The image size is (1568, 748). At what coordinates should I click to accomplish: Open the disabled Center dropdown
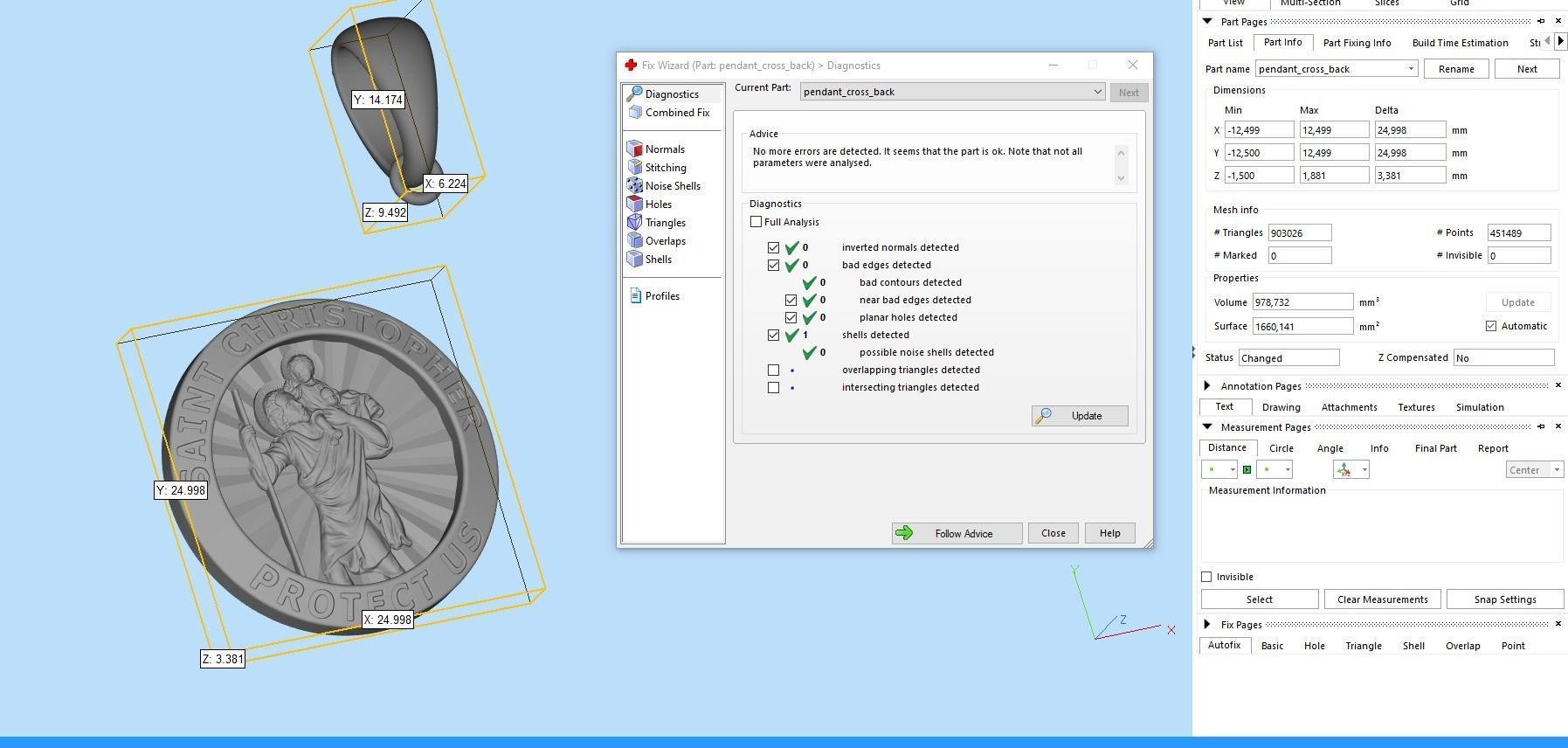[x=1534, y=470]
